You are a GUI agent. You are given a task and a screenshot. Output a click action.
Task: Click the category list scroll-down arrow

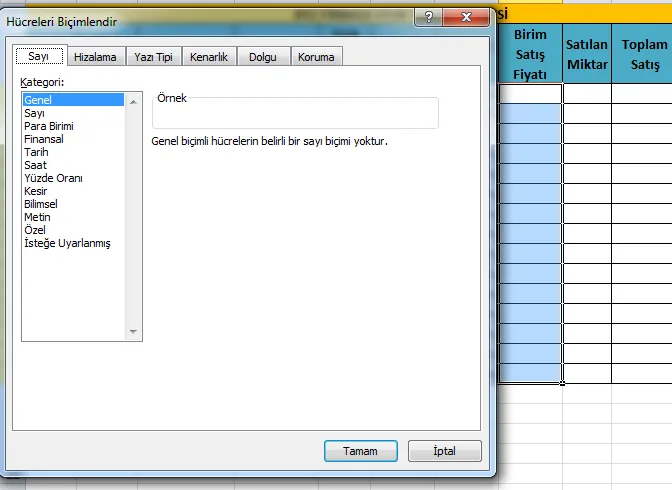(135, 333)
